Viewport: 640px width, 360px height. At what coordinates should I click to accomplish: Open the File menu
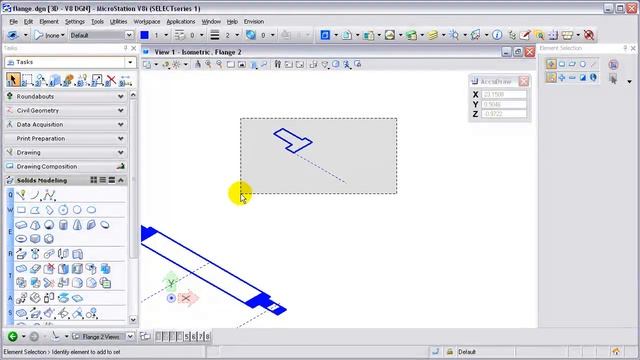tap(13, 22)
